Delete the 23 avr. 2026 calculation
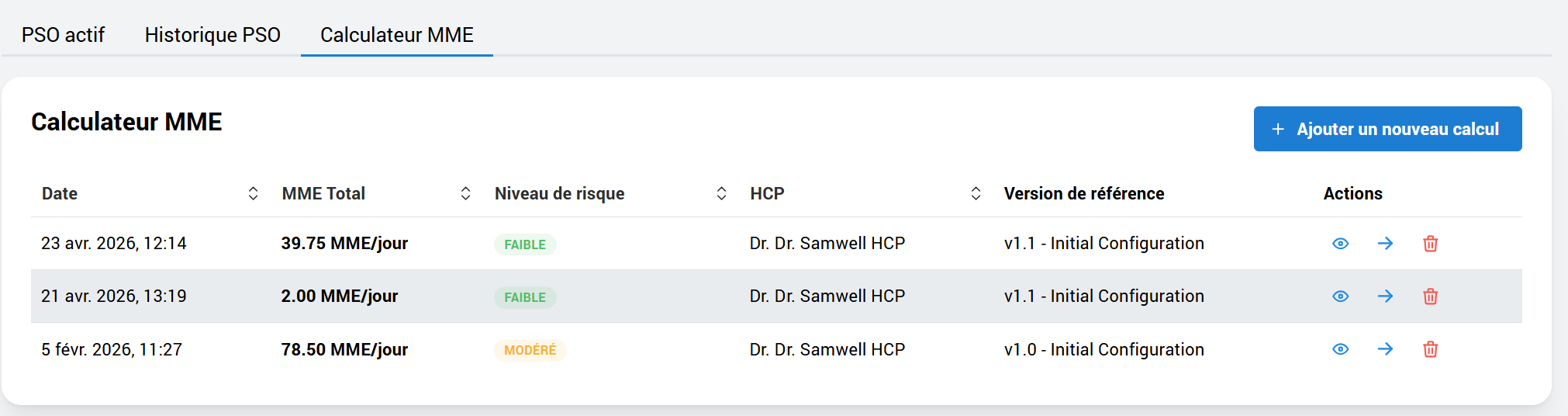The image size is (1568, 416). click(1431, 244)
